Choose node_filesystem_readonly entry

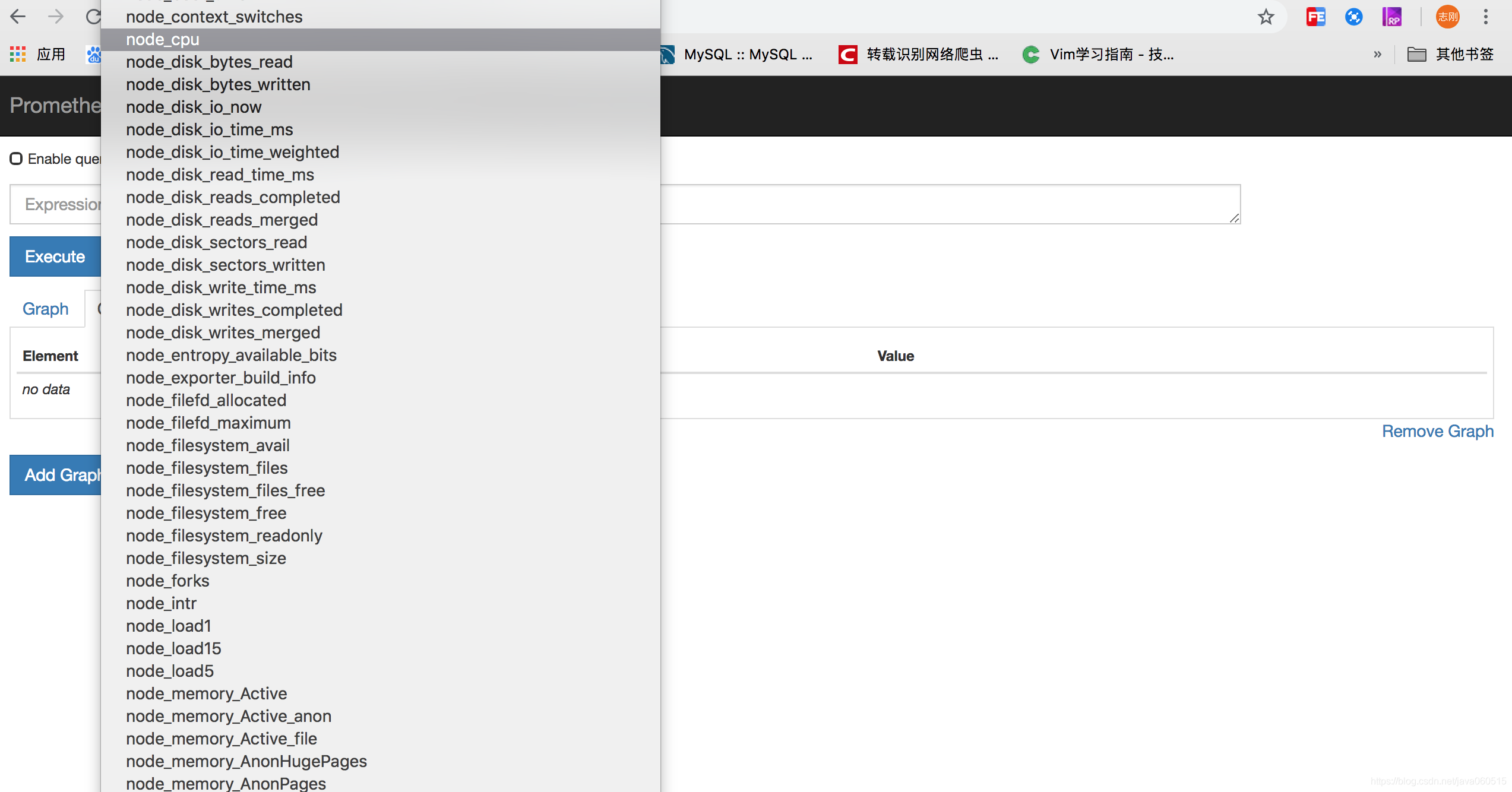(x=381, y=536)
